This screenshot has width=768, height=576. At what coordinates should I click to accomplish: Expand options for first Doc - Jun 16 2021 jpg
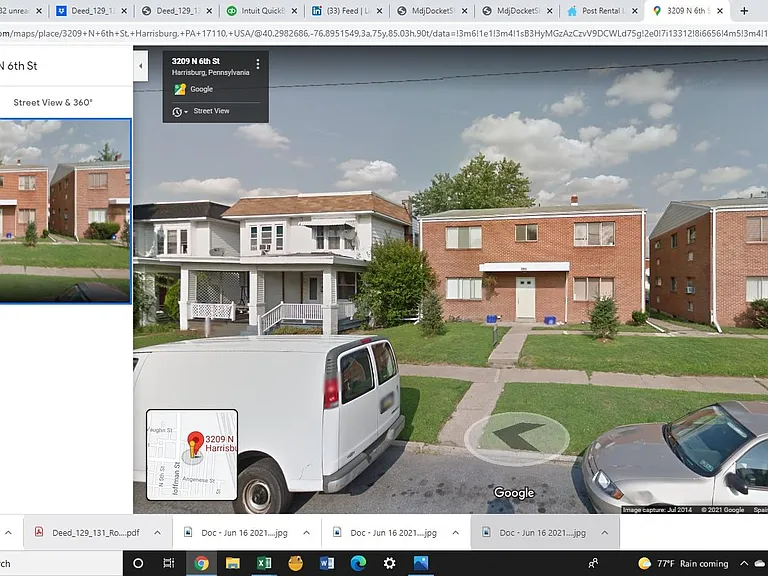coord(307,532)
